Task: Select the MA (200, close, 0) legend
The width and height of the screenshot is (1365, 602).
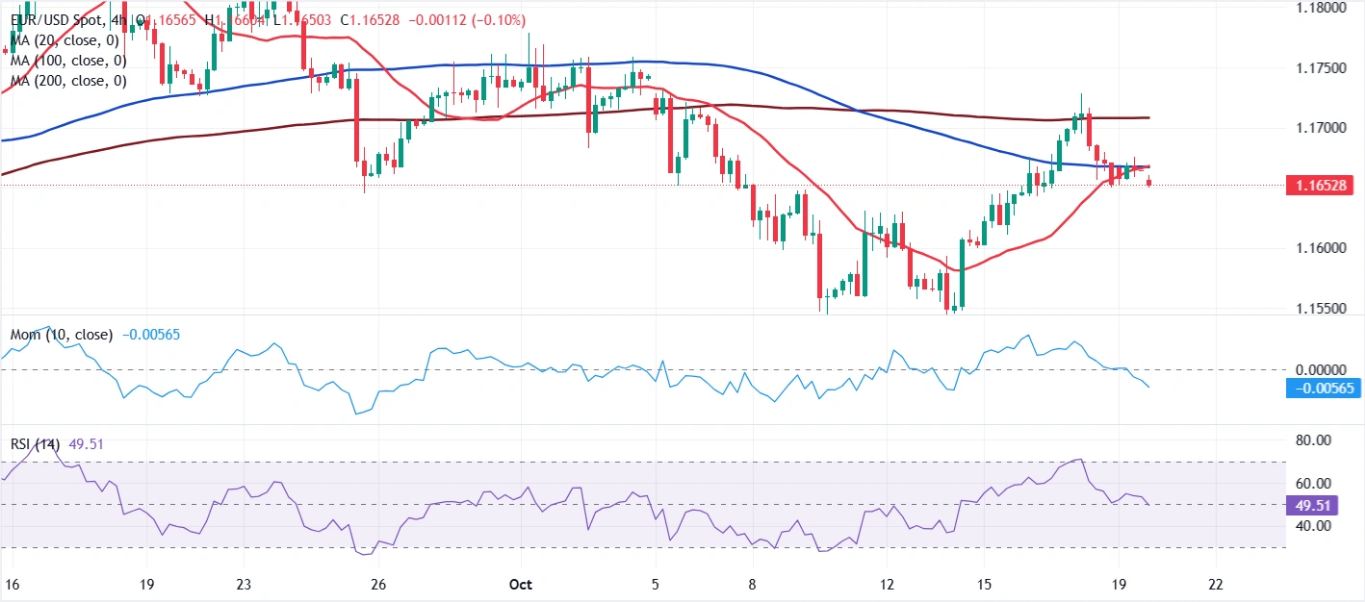Action: click(x=68, y=80)
